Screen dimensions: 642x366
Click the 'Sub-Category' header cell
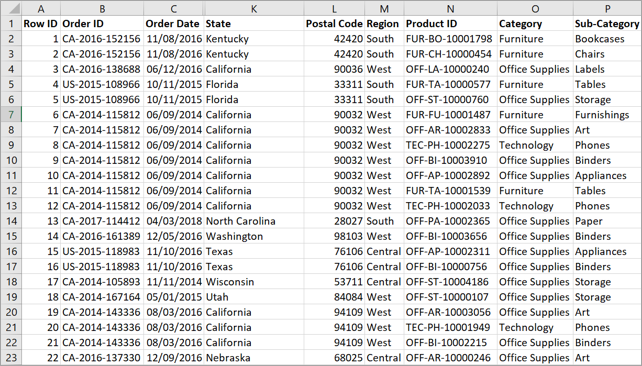click(607, 24)
